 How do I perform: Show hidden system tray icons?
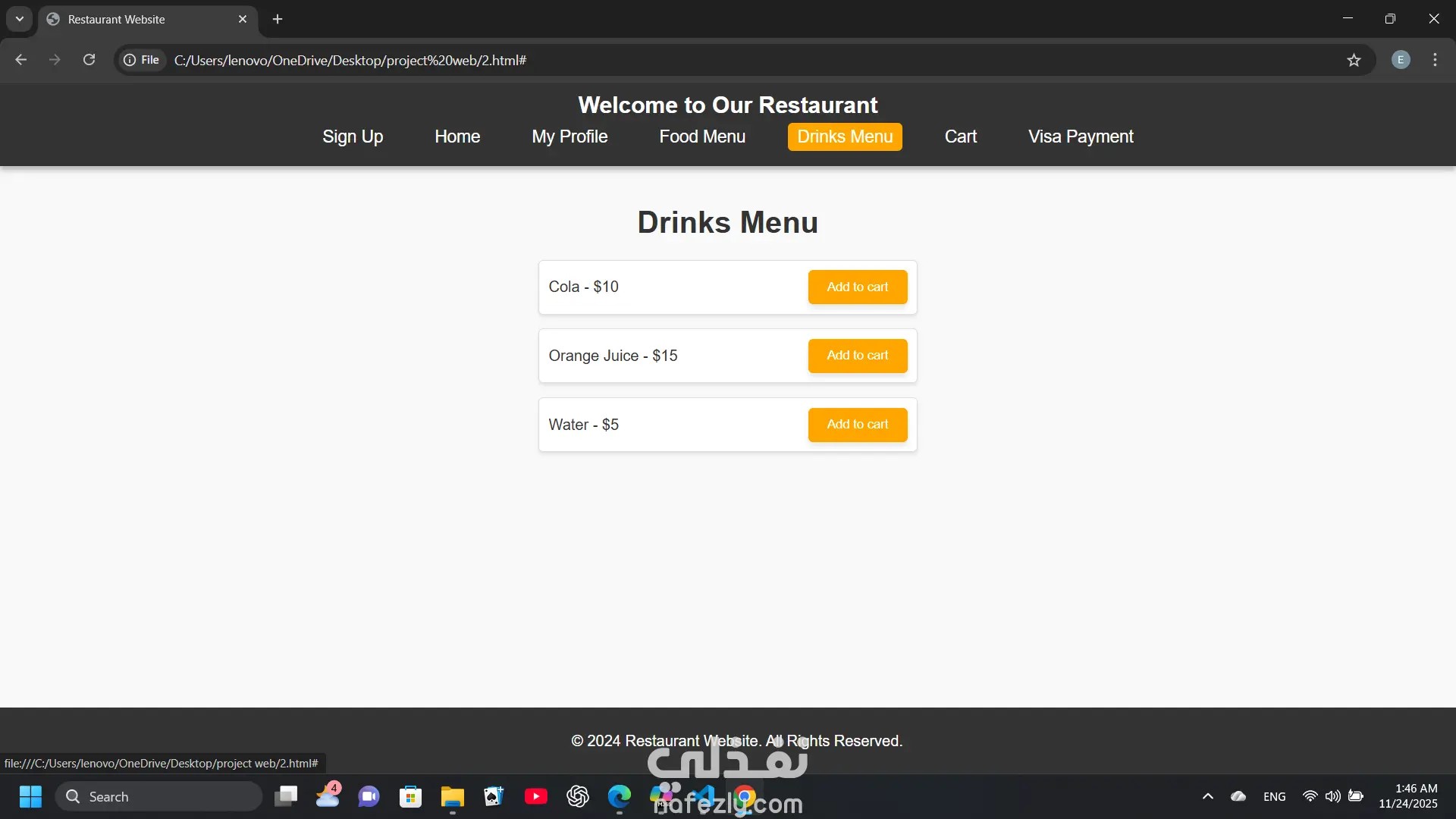[1208, 797]
